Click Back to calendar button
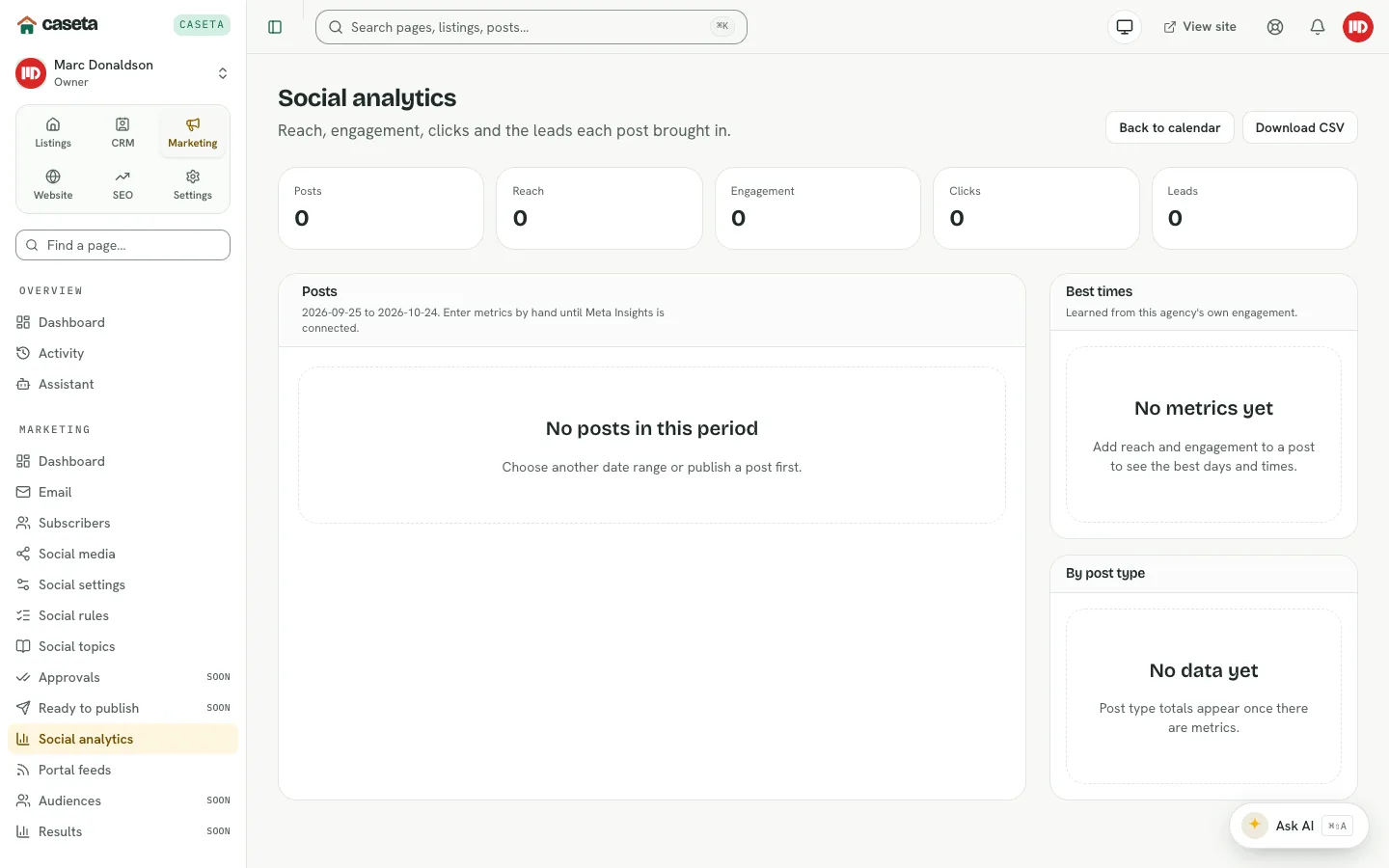 [x=1169, y=127]
